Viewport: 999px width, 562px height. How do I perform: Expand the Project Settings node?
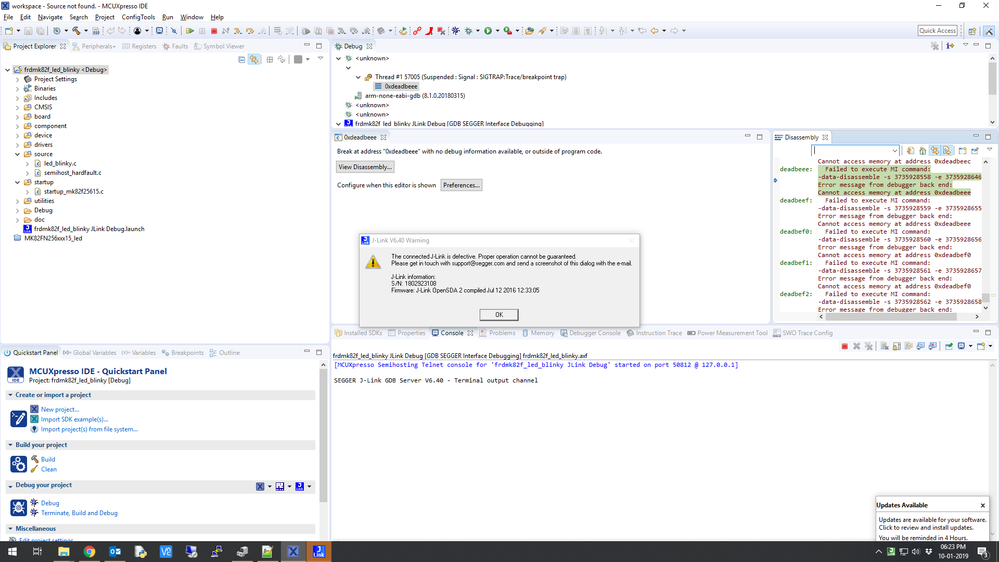[x=17, y=79]
